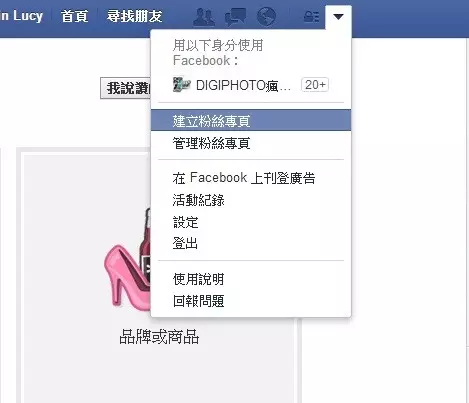Collapse the account dropdown arrow

[x=338, y=17]
